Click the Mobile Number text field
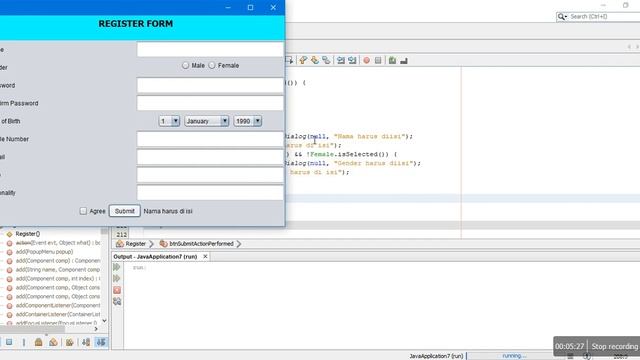 (x=210, y=139)
